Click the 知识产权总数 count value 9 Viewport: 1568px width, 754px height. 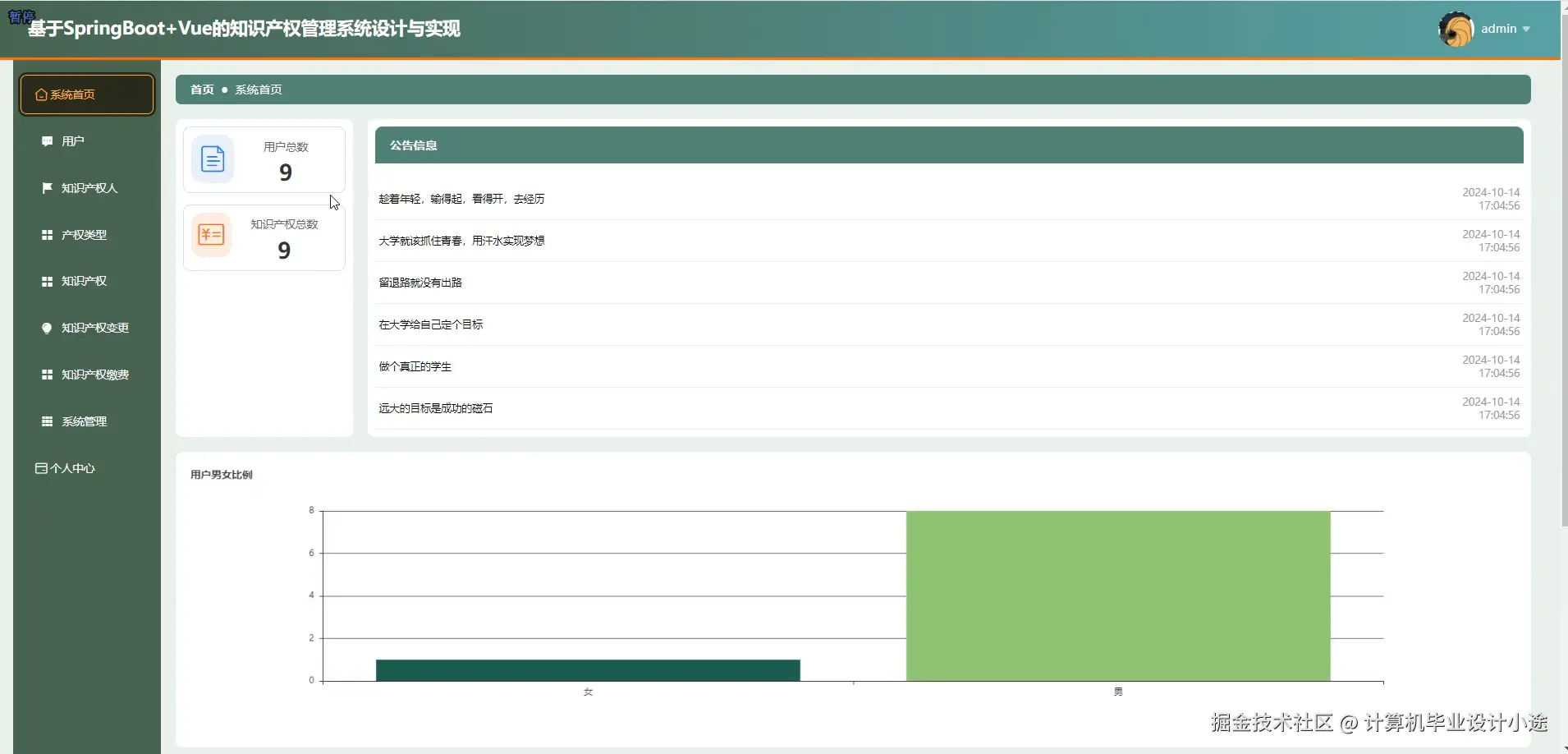coord(284,251)
